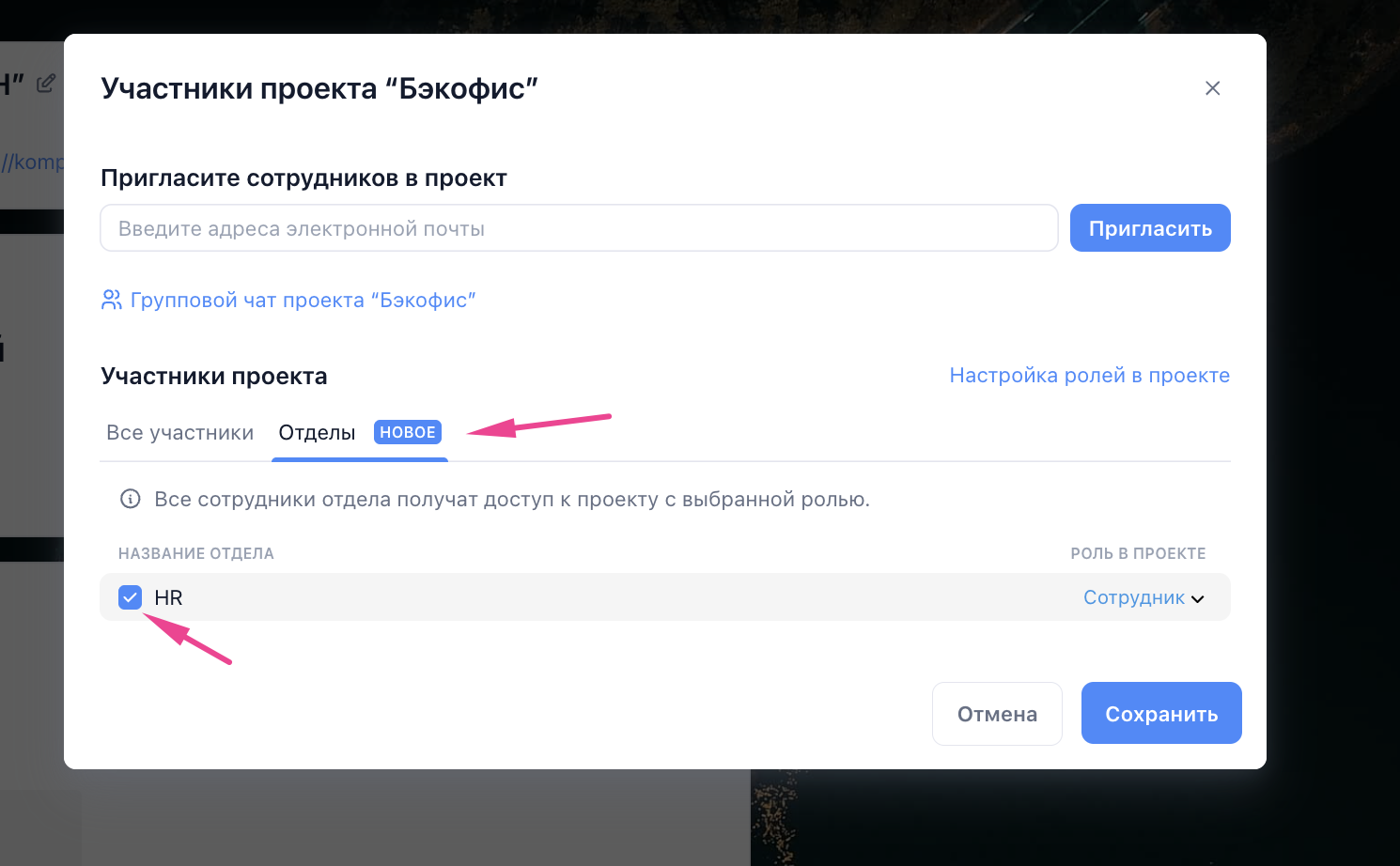Click the HR department name

click(168, 597)
